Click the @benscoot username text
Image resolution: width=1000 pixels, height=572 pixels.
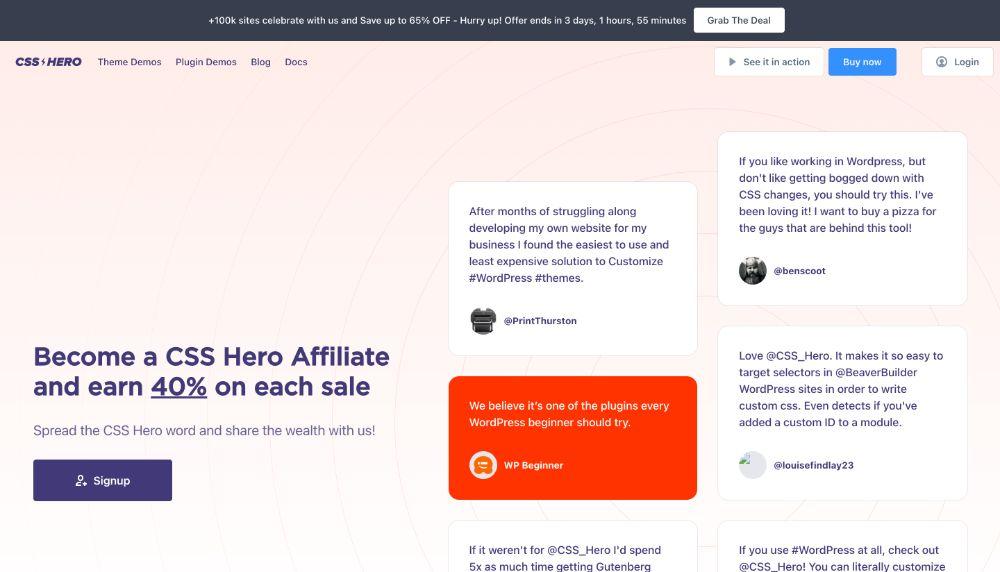pyautogui.click(x=799, y=271)
